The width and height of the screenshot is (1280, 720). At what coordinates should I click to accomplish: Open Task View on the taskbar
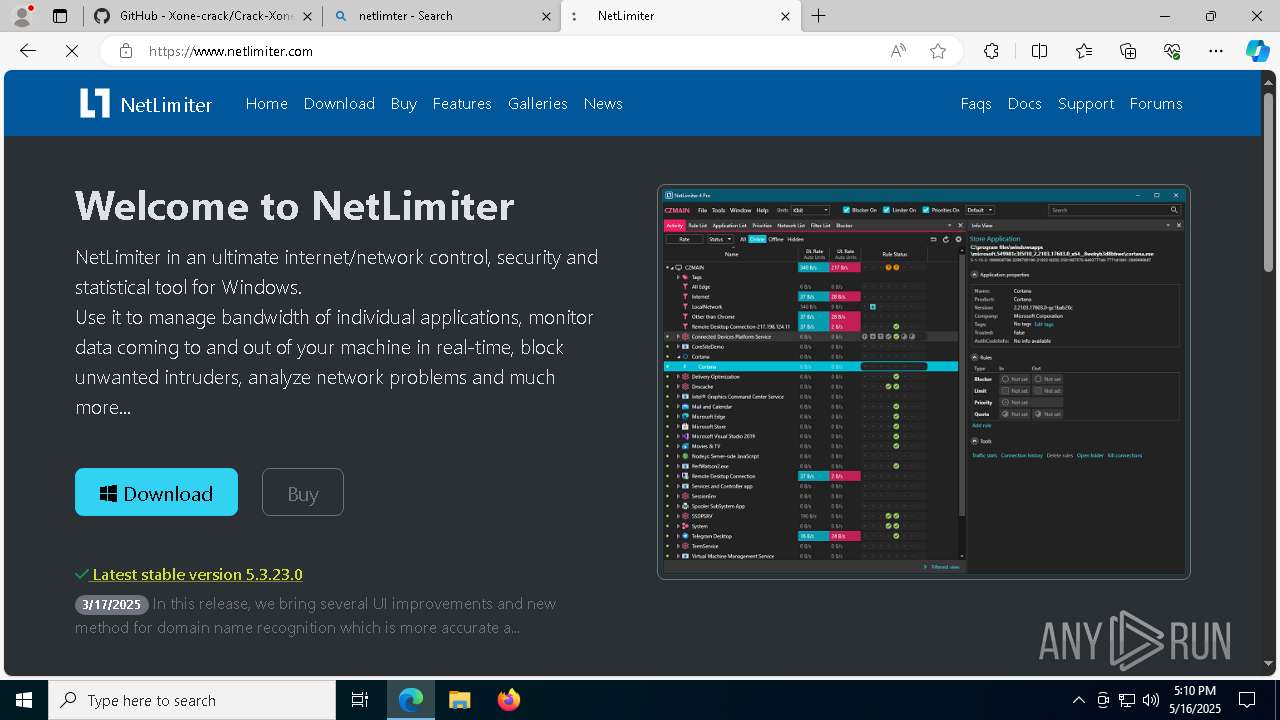(x=360, y=700)
